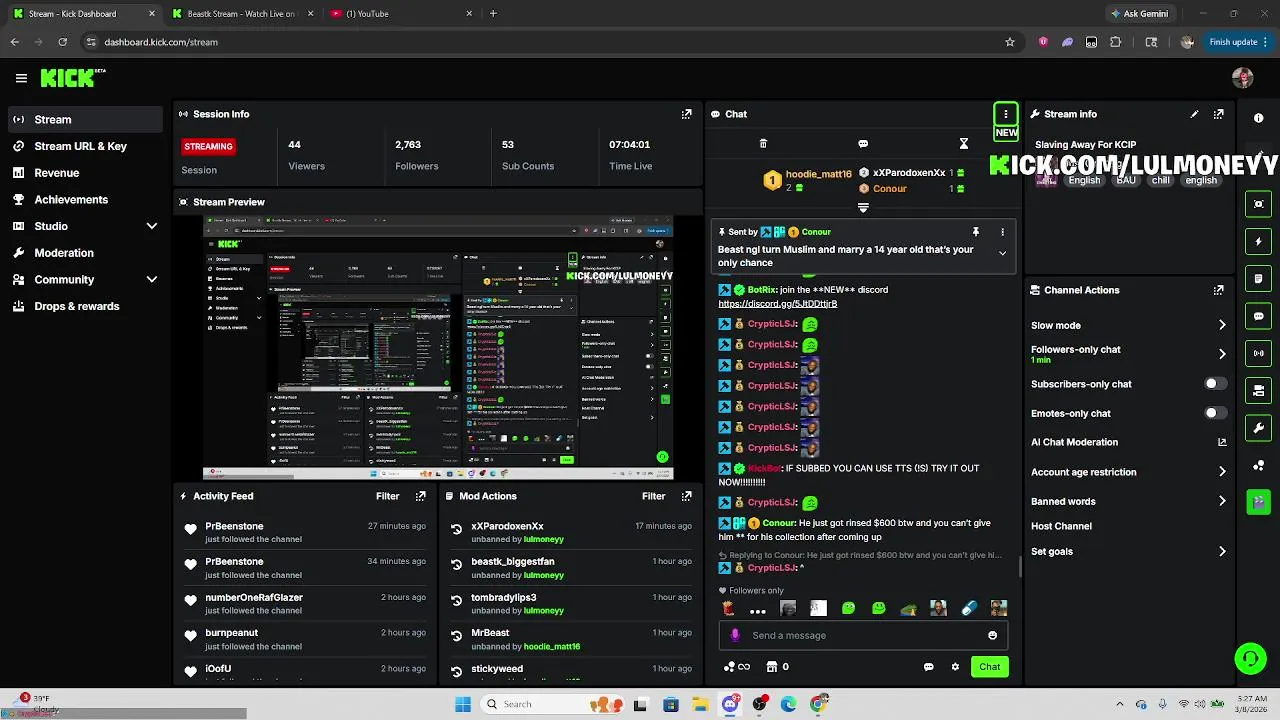The width and height of the screenshot is (1280, 720).
Task: Open the emoji picker in message box
Action: click(x=992, y=635)
